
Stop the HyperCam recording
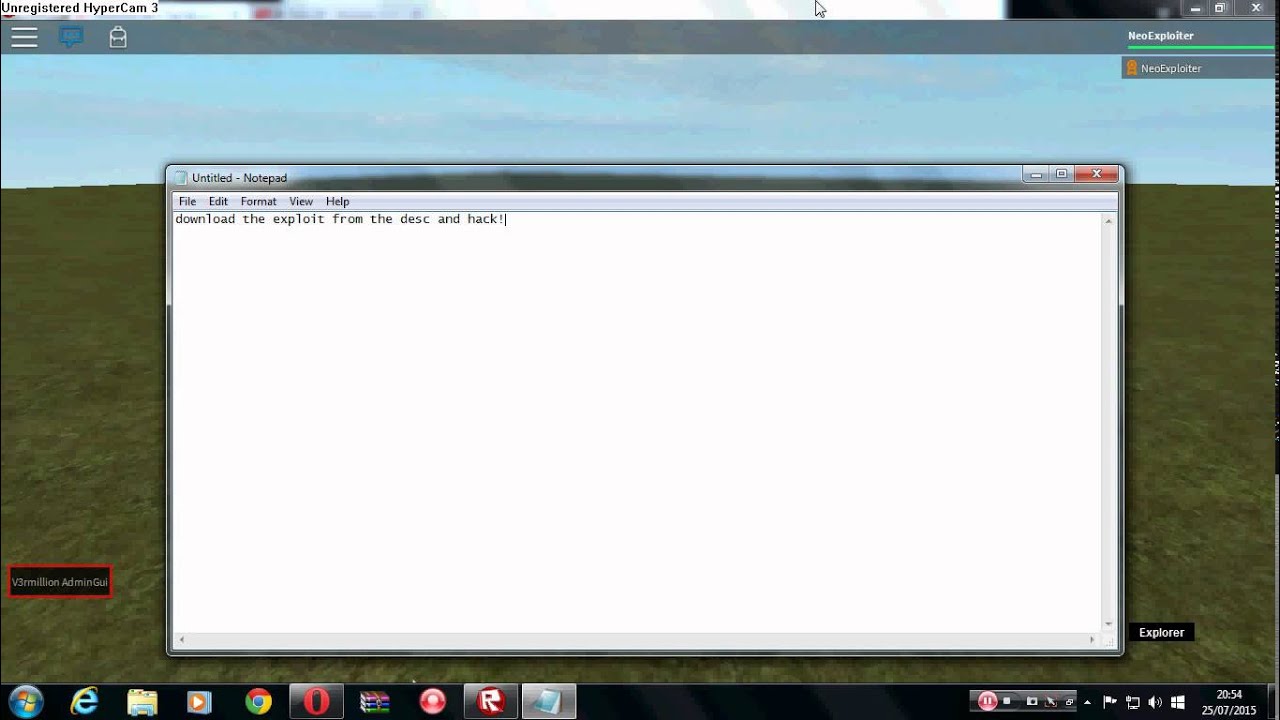coord(1008,702)
